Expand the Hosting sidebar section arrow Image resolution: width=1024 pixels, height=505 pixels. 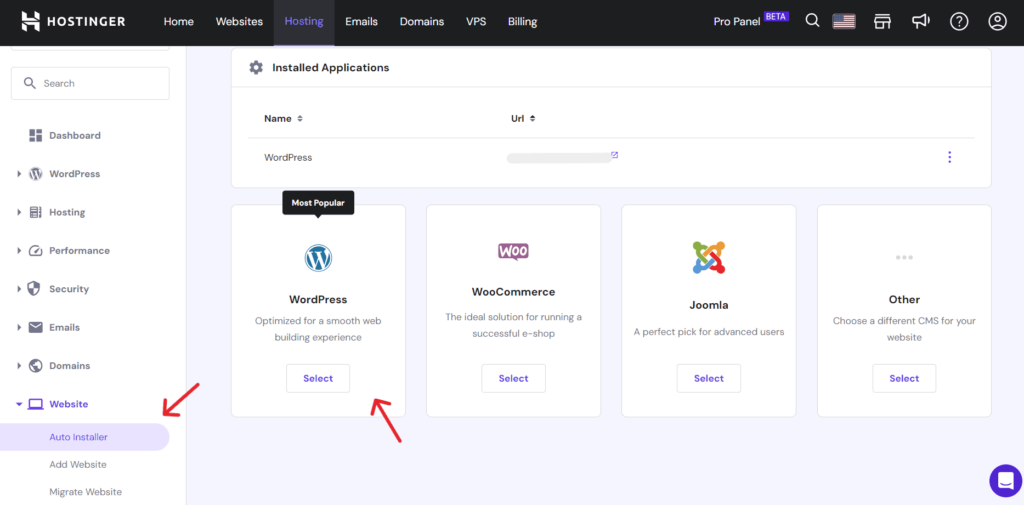pyautogui.click(x=19, y=212)
